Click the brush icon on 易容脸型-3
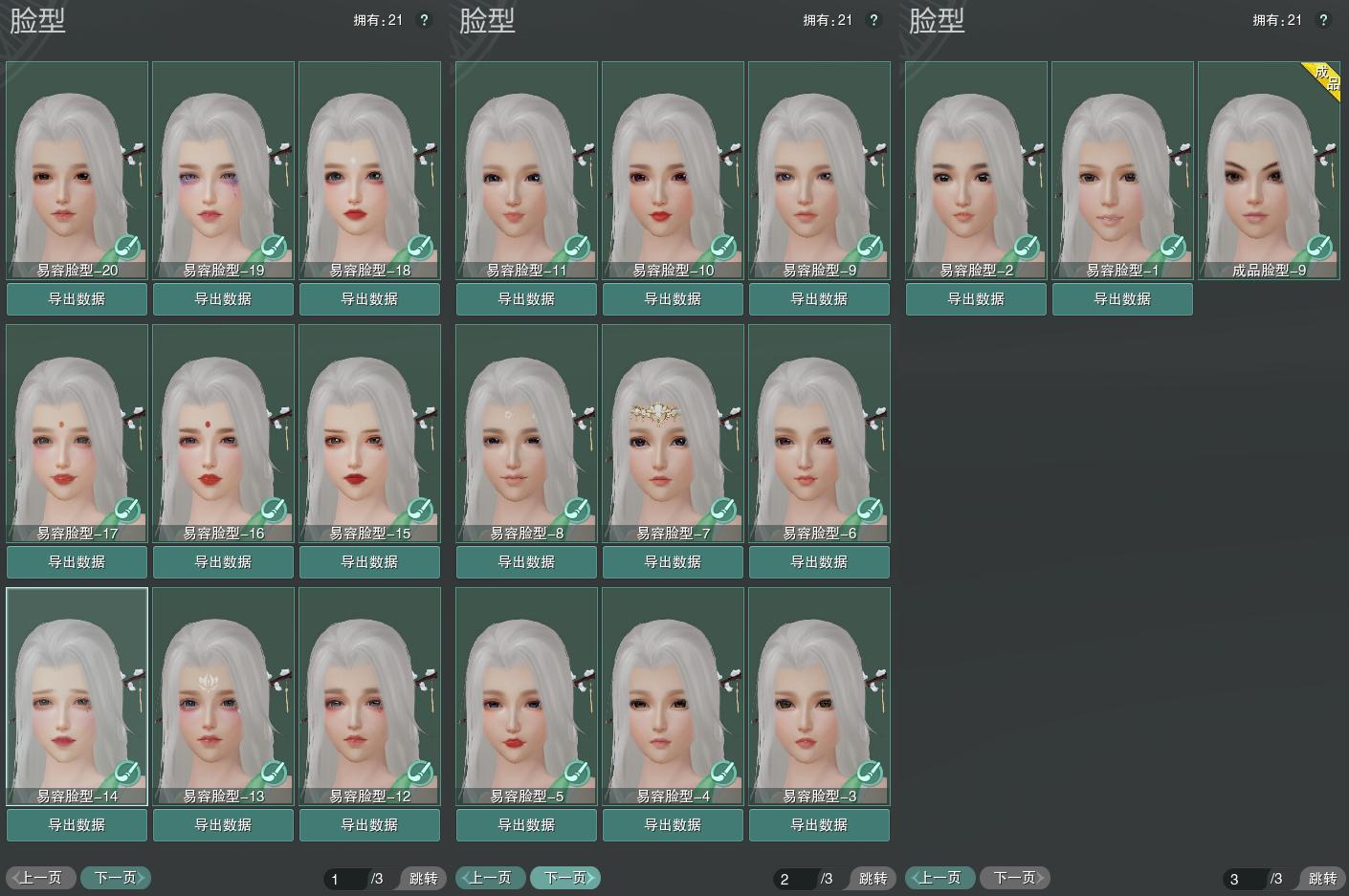This screenshot has width=1349, height=896. click(870, 774)
